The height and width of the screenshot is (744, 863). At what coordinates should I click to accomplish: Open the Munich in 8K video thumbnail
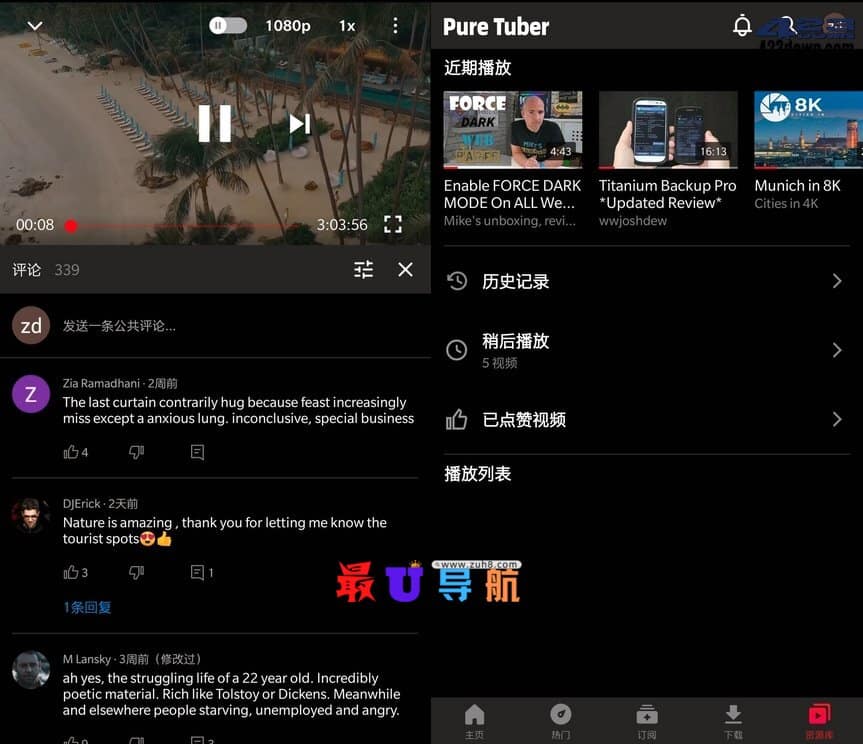click(809, 129)
